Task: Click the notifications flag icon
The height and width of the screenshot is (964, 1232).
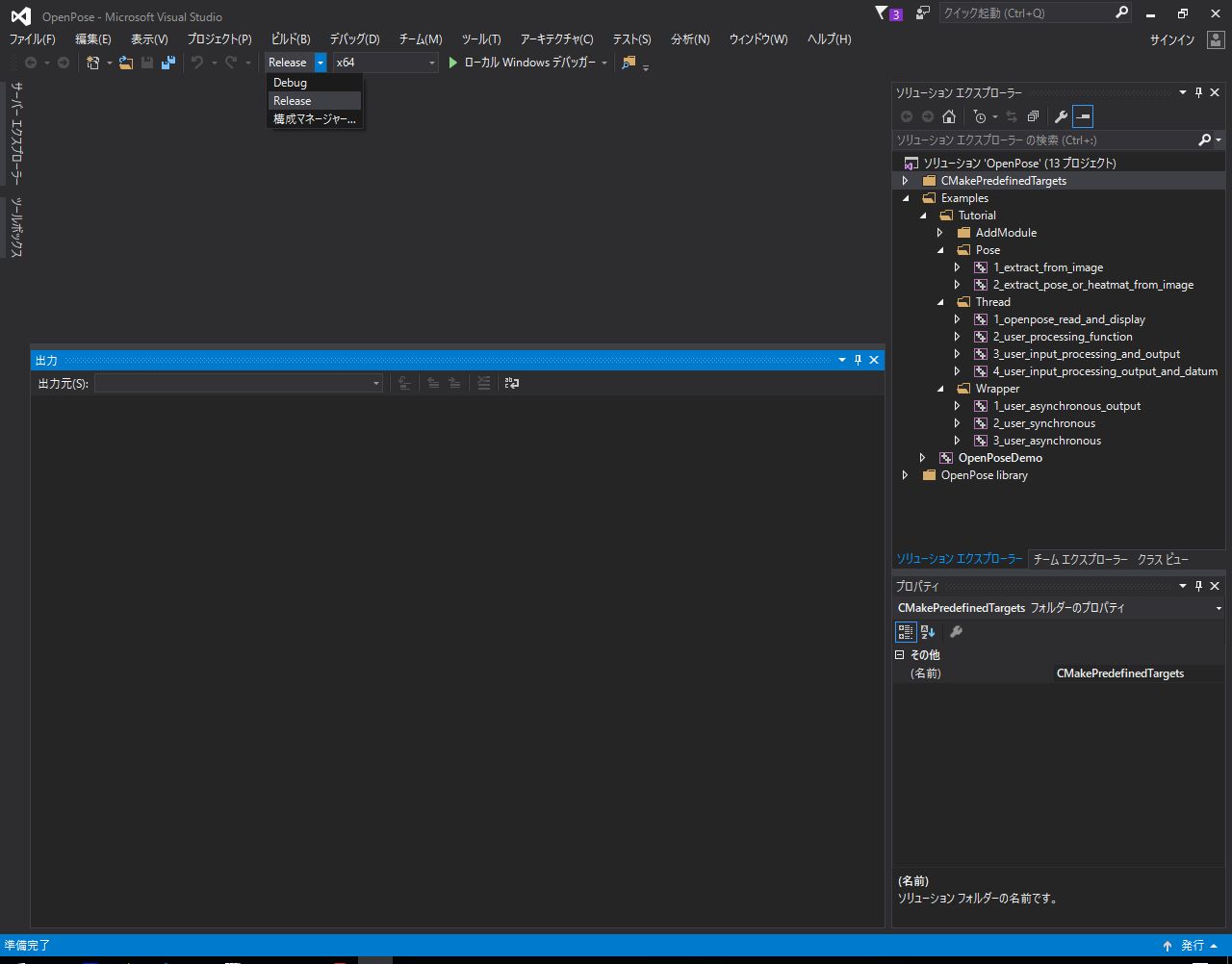Action: pos(882,13)
